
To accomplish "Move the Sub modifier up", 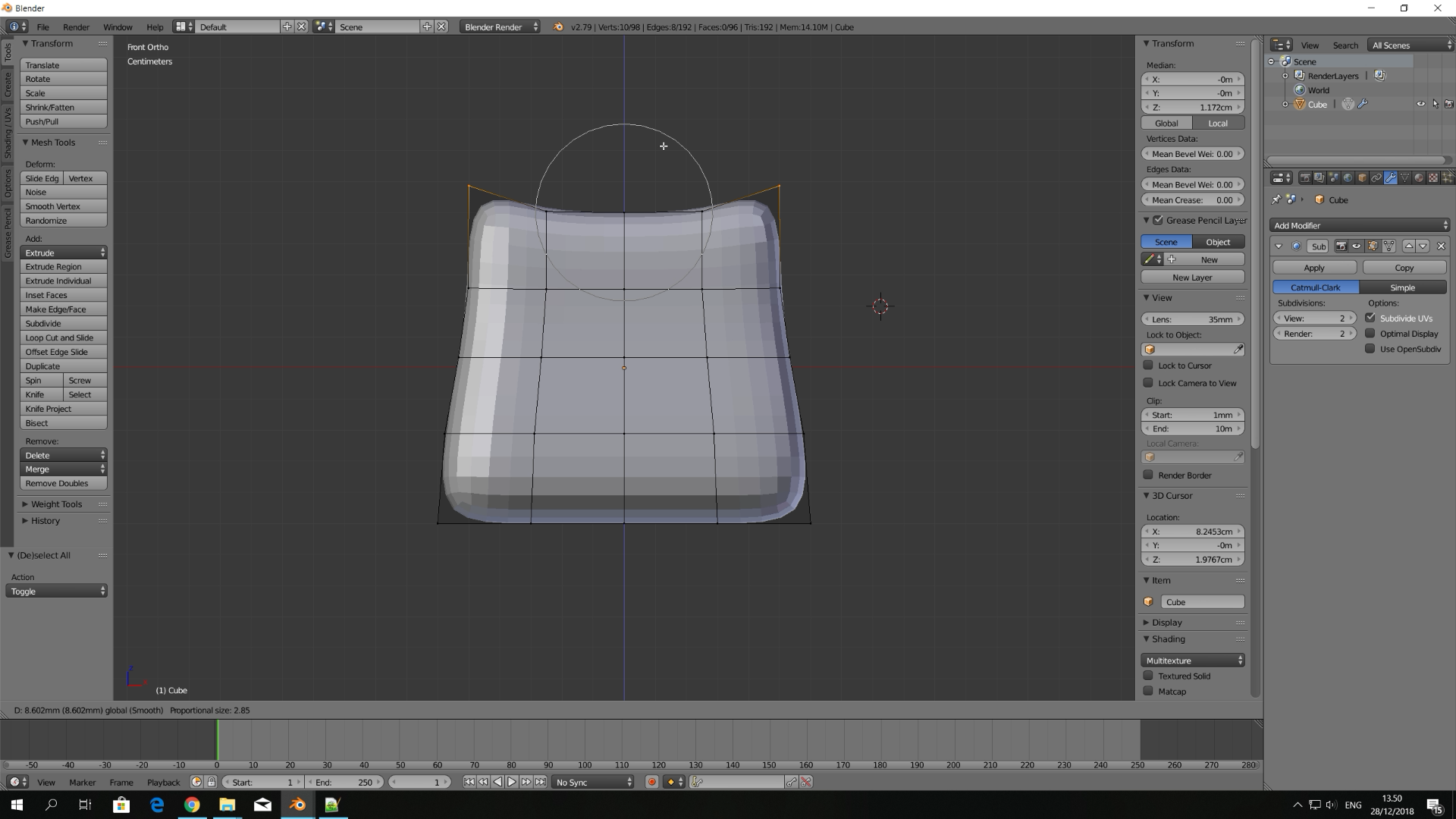I will click(x=1409, y=246).
